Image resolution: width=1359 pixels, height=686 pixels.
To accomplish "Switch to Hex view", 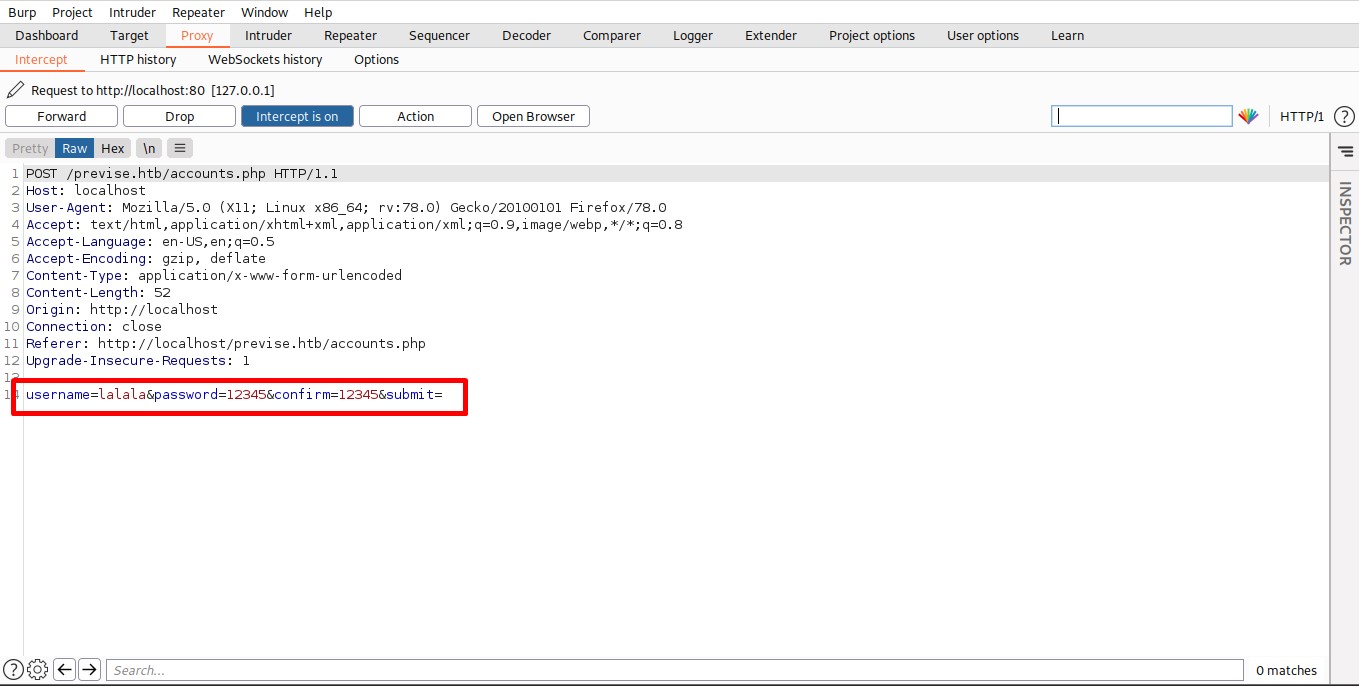I will click(113, 148).
